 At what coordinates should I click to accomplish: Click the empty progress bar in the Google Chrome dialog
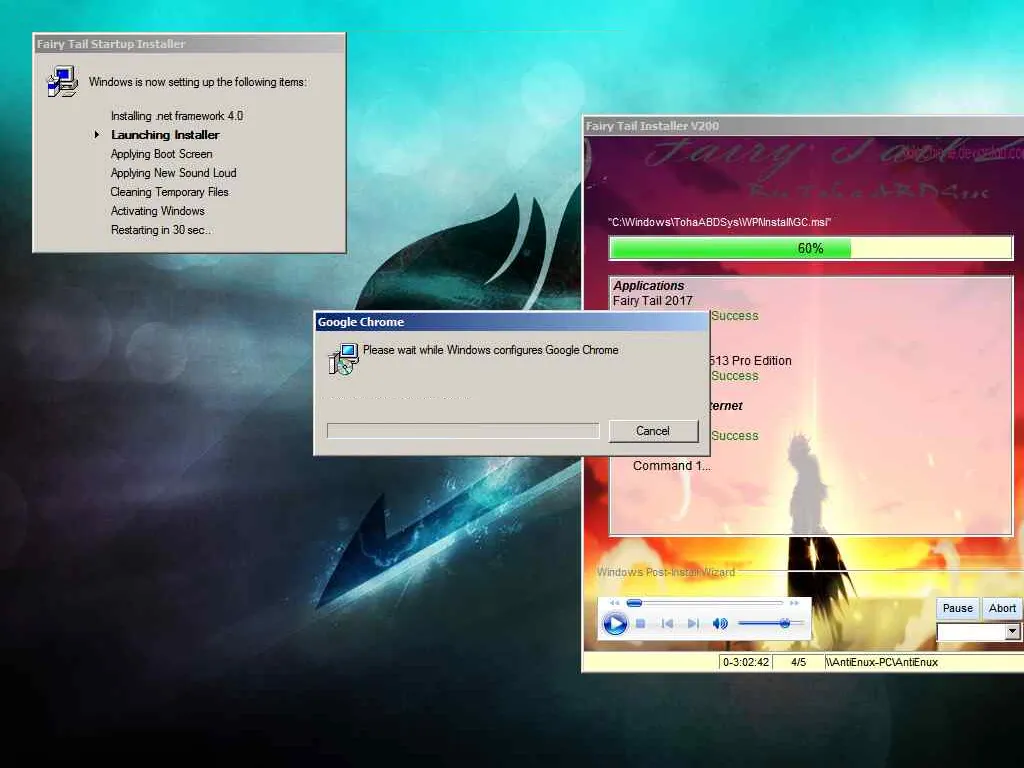coord(463,430)
